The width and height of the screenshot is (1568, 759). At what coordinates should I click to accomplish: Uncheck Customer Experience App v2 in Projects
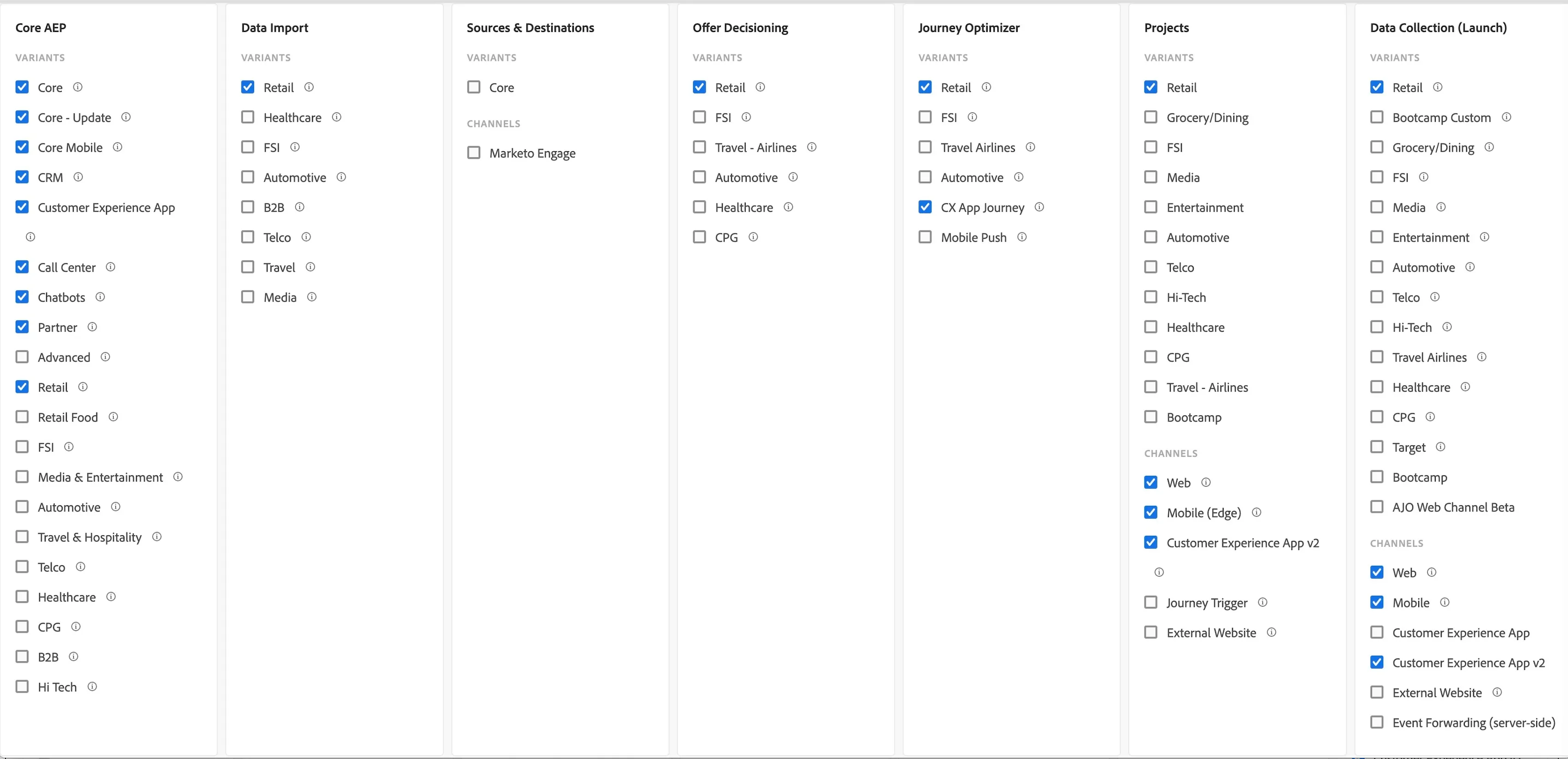tap(1151, 542)
